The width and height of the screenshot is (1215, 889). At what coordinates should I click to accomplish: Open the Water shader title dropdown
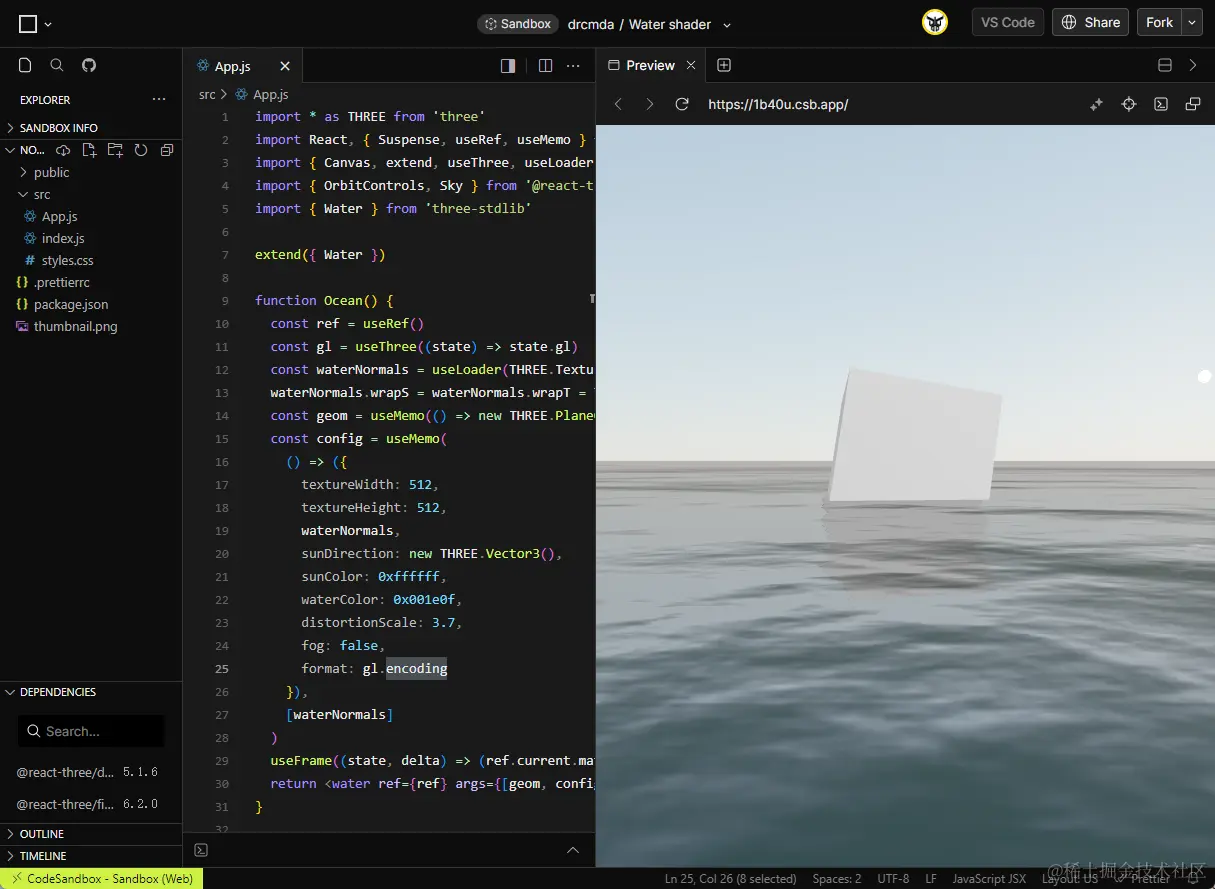pos(727,24)
